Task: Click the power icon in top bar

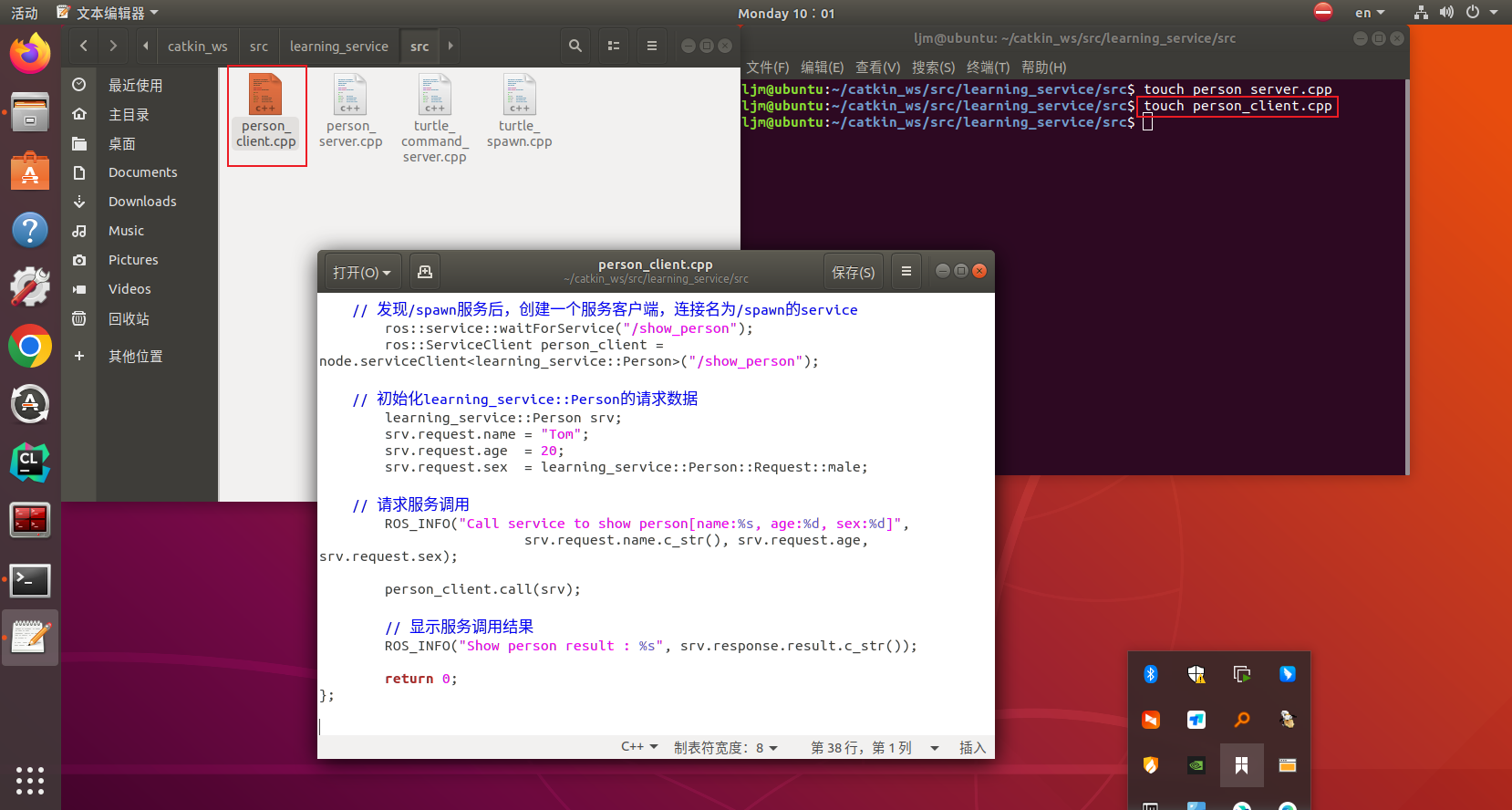Action: [x=1472, y=13]
